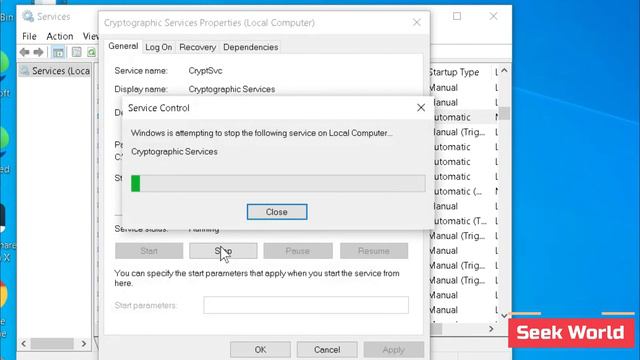Click Cancel in the Properties dialog
The width and height of the screenshot is (640, 360).
coord(327,350)
